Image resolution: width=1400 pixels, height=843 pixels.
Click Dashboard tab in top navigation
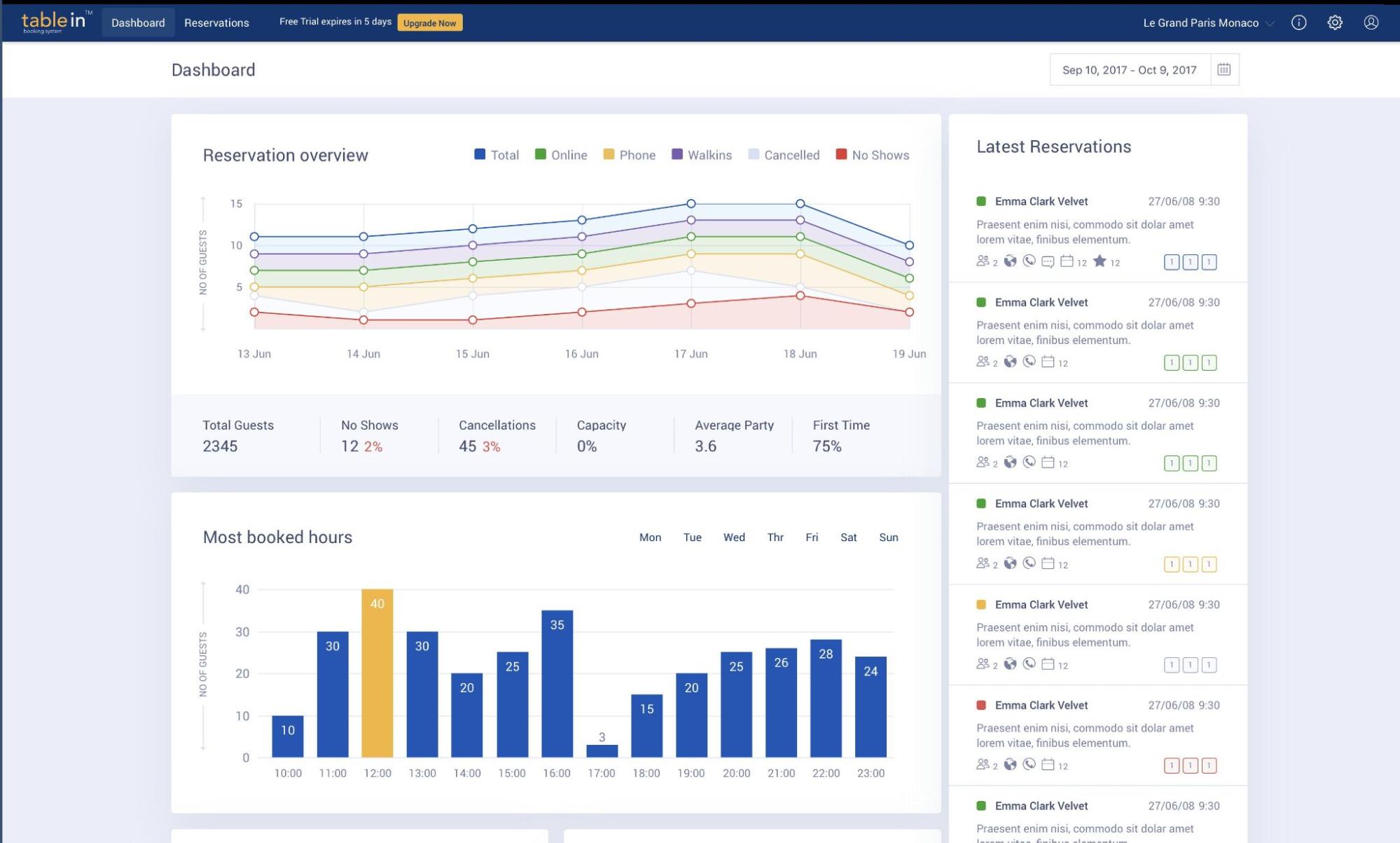click(137, 23)
